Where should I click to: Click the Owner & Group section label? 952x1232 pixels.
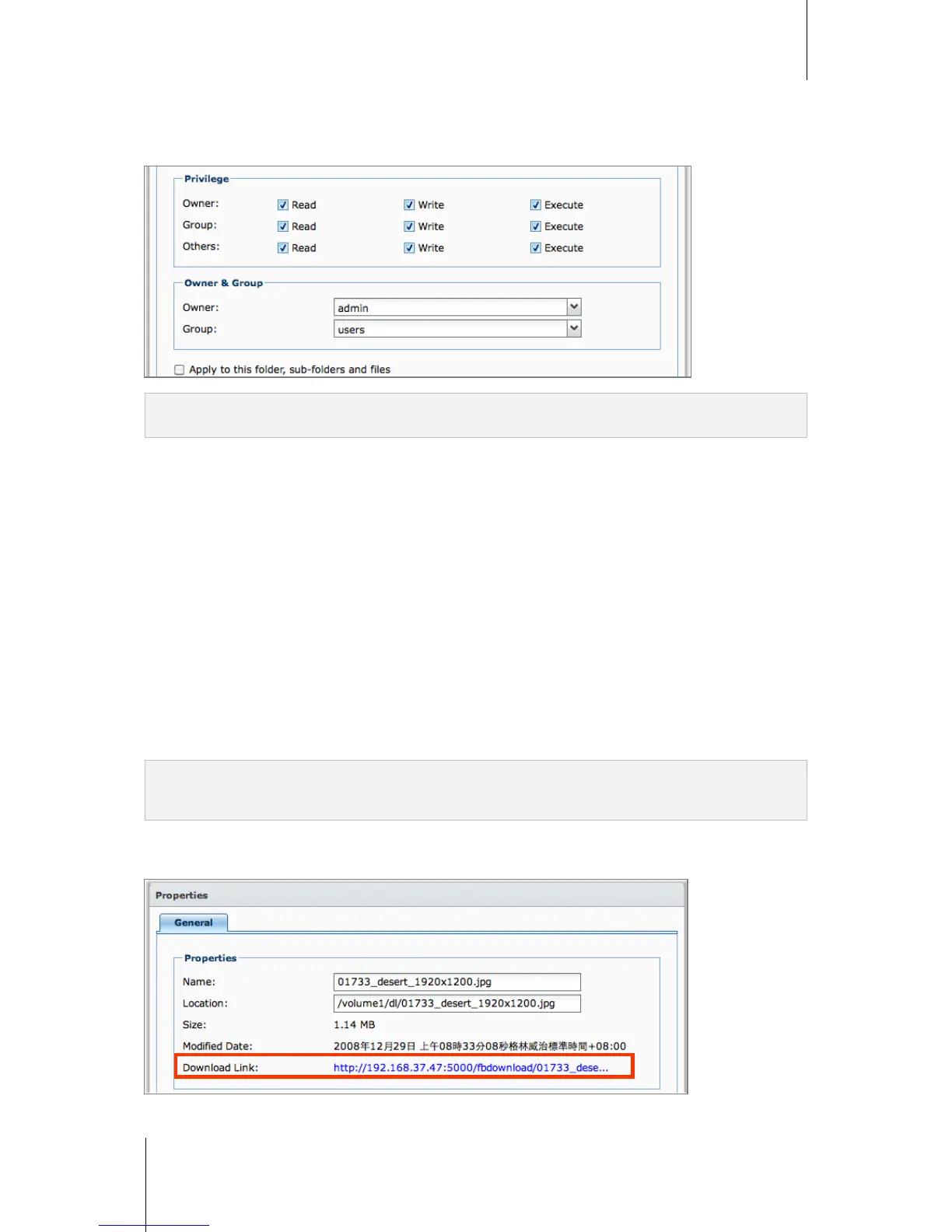224,283
